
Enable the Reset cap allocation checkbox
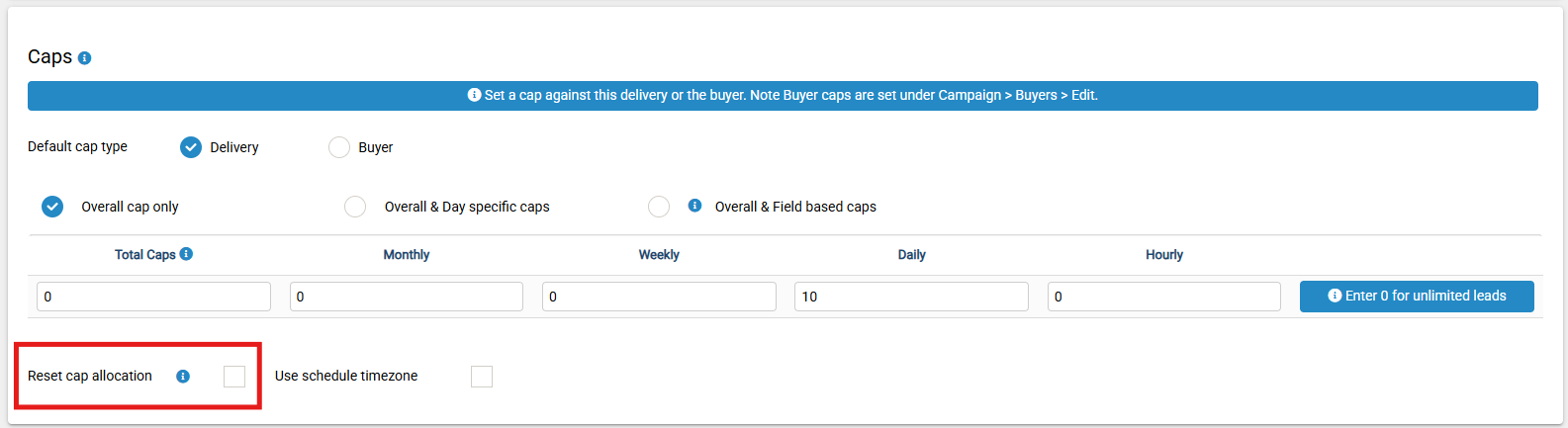[234, 377]
